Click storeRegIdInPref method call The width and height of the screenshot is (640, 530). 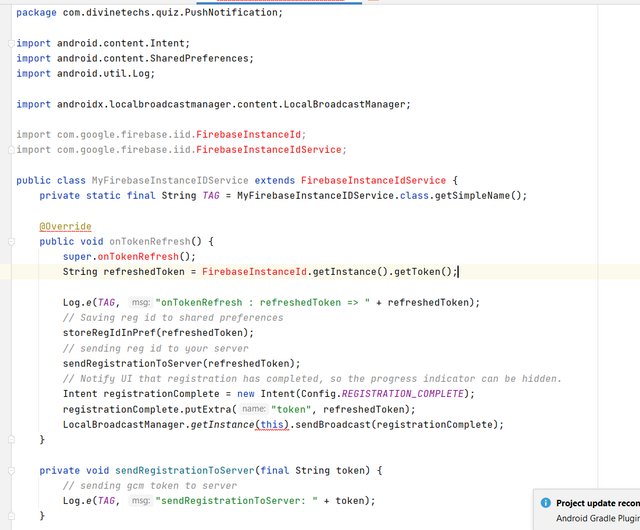(109, 333)
